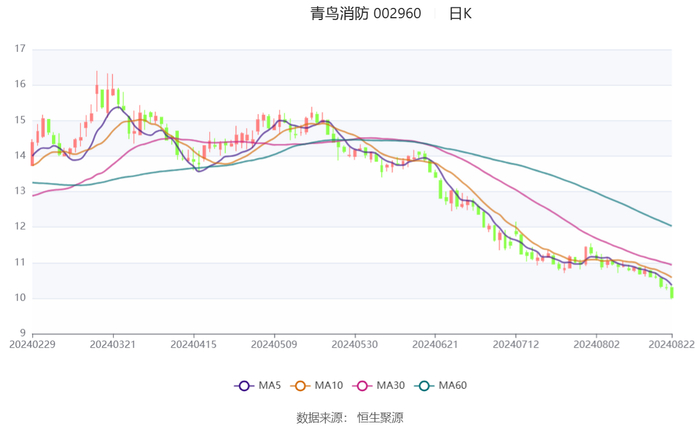Click the 20240621 date axis label

pos(435,344)
